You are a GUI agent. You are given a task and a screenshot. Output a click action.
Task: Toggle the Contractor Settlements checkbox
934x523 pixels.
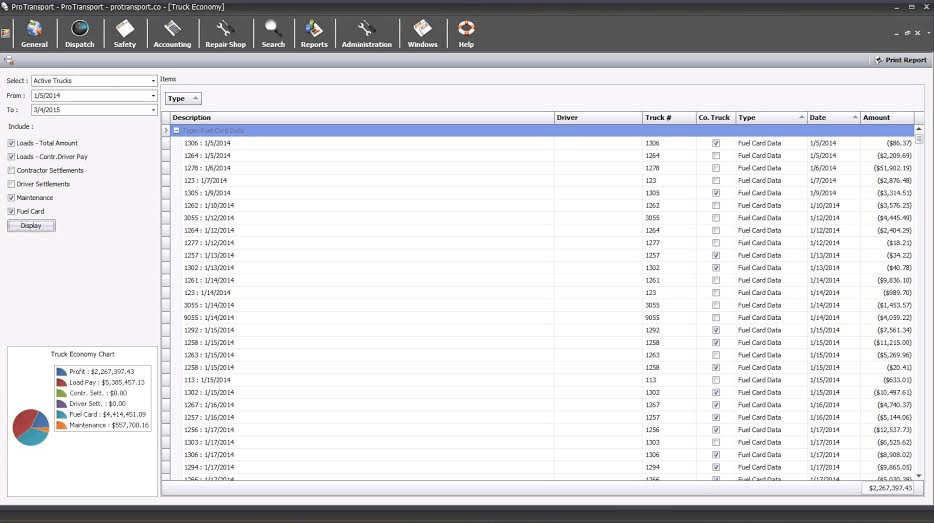pos(11,171)
